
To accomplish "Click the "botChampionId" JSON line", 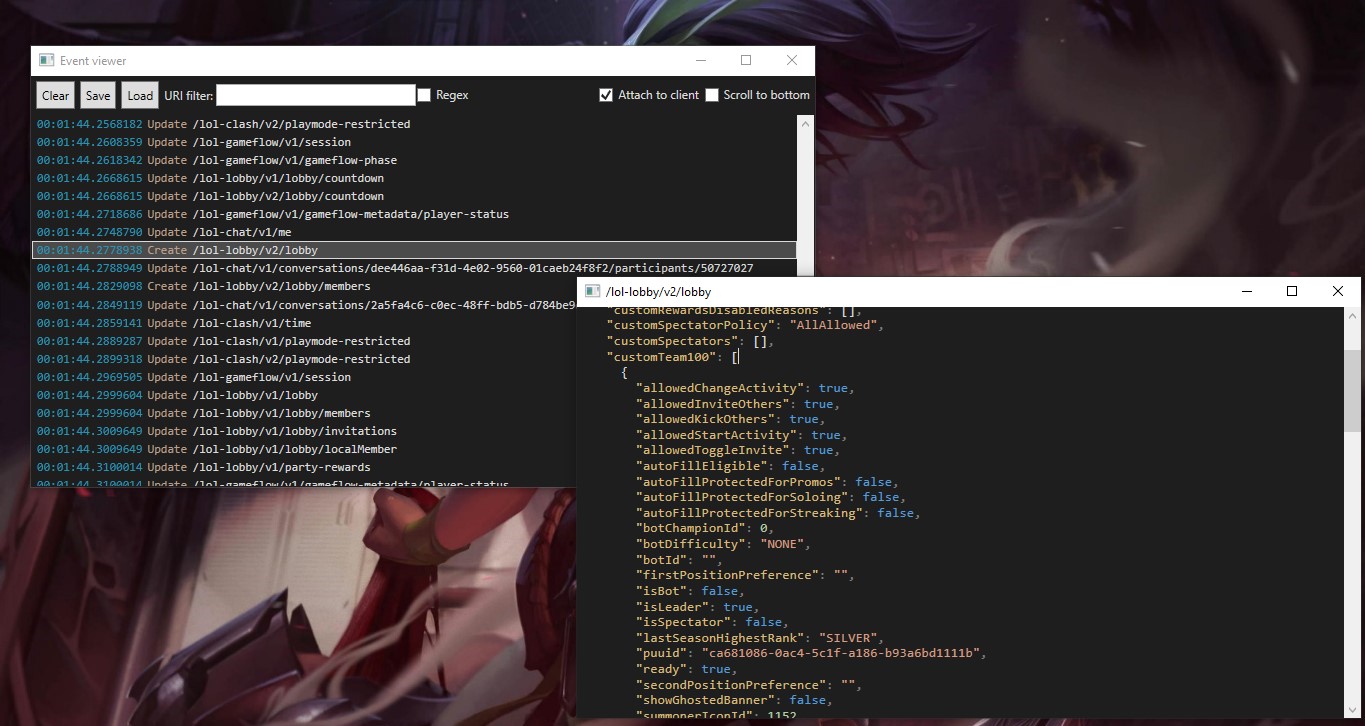I will 705,528.
